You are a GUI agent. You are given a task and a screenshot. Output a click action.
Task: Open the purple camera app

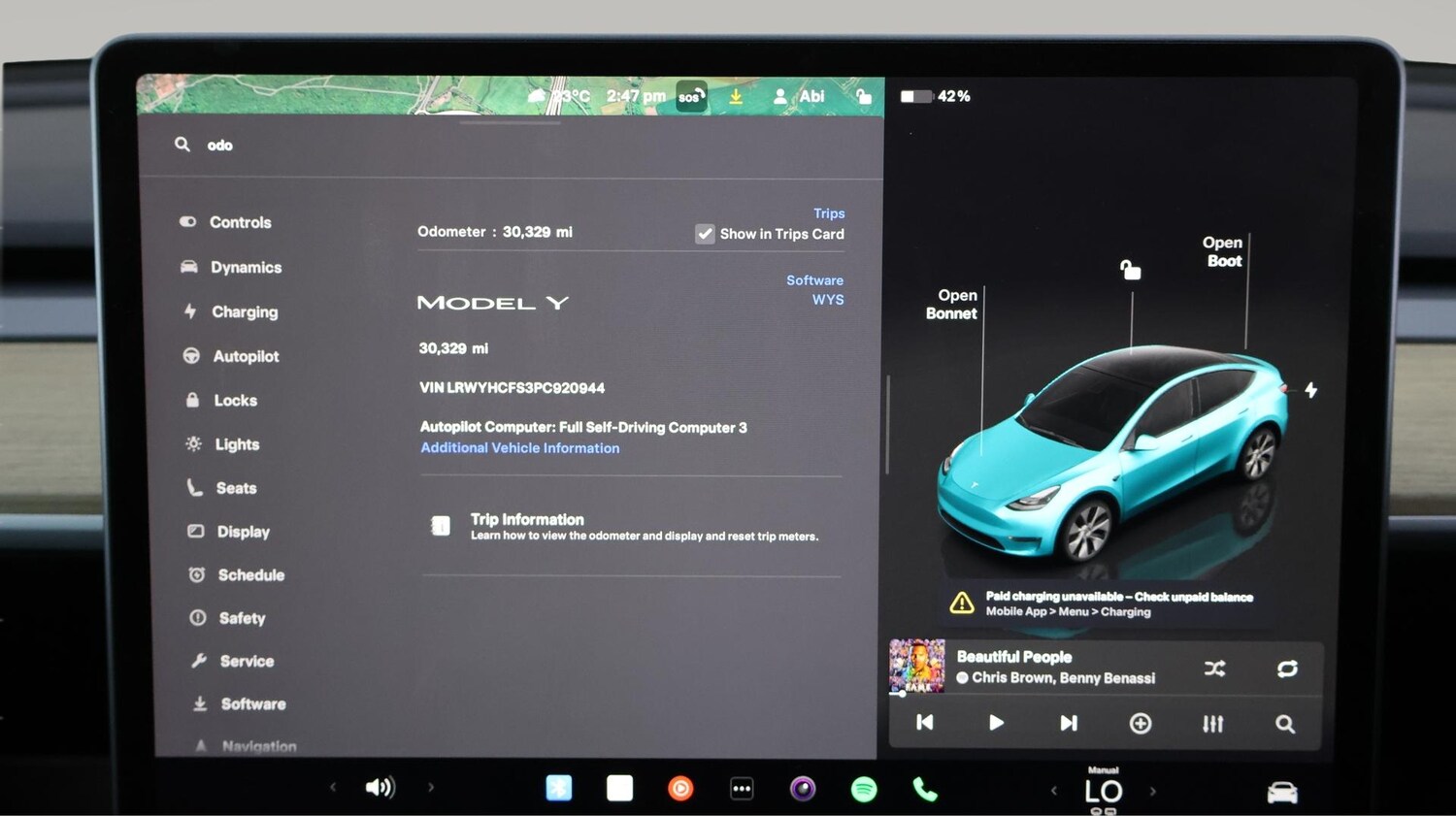click(803, 789)
